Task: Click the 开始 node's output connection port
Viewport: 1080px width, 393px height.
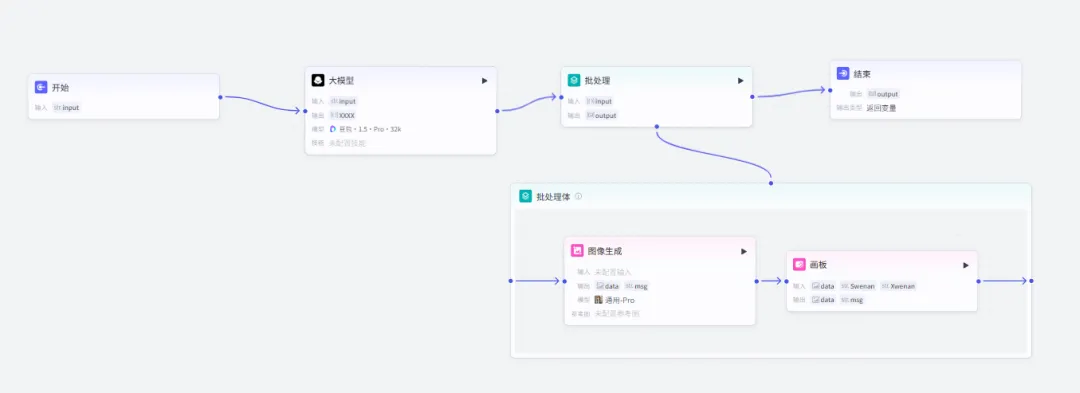Action: pos(220,97)
